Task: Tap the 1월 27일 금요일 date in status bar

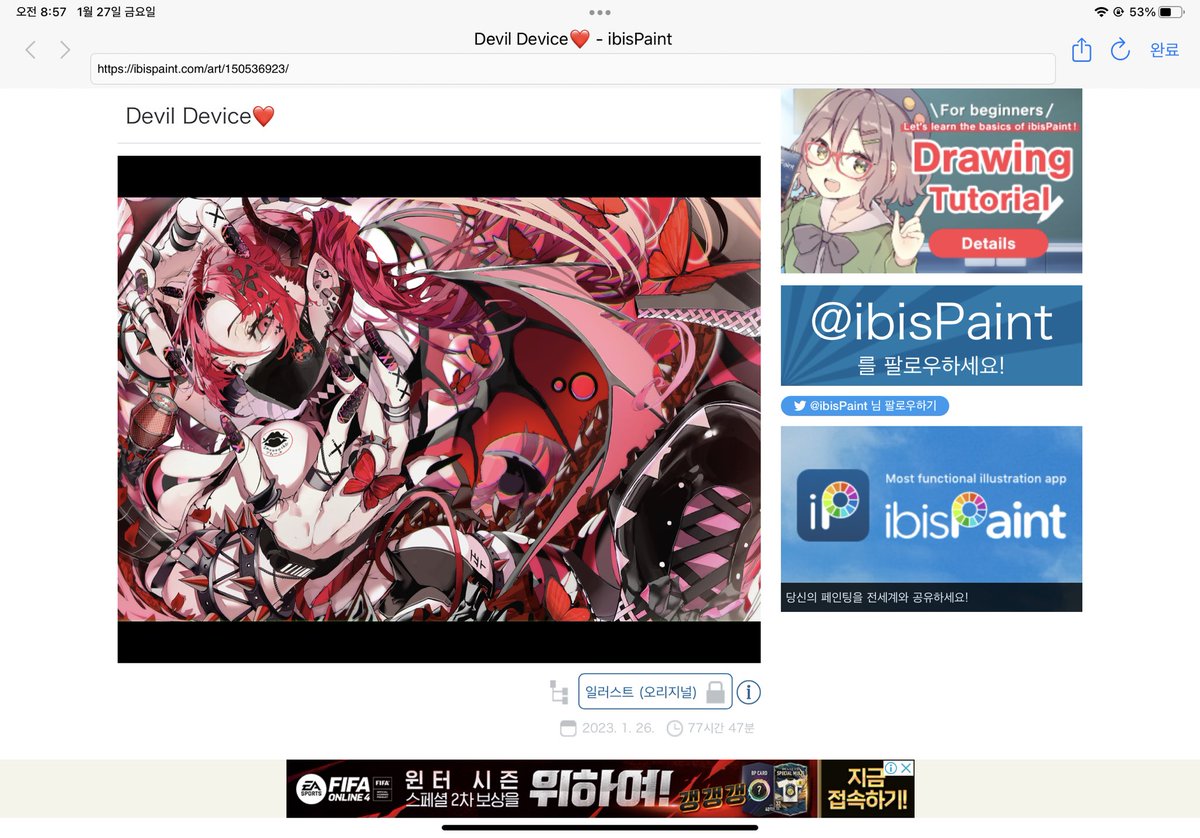Action: coord(116,12)
